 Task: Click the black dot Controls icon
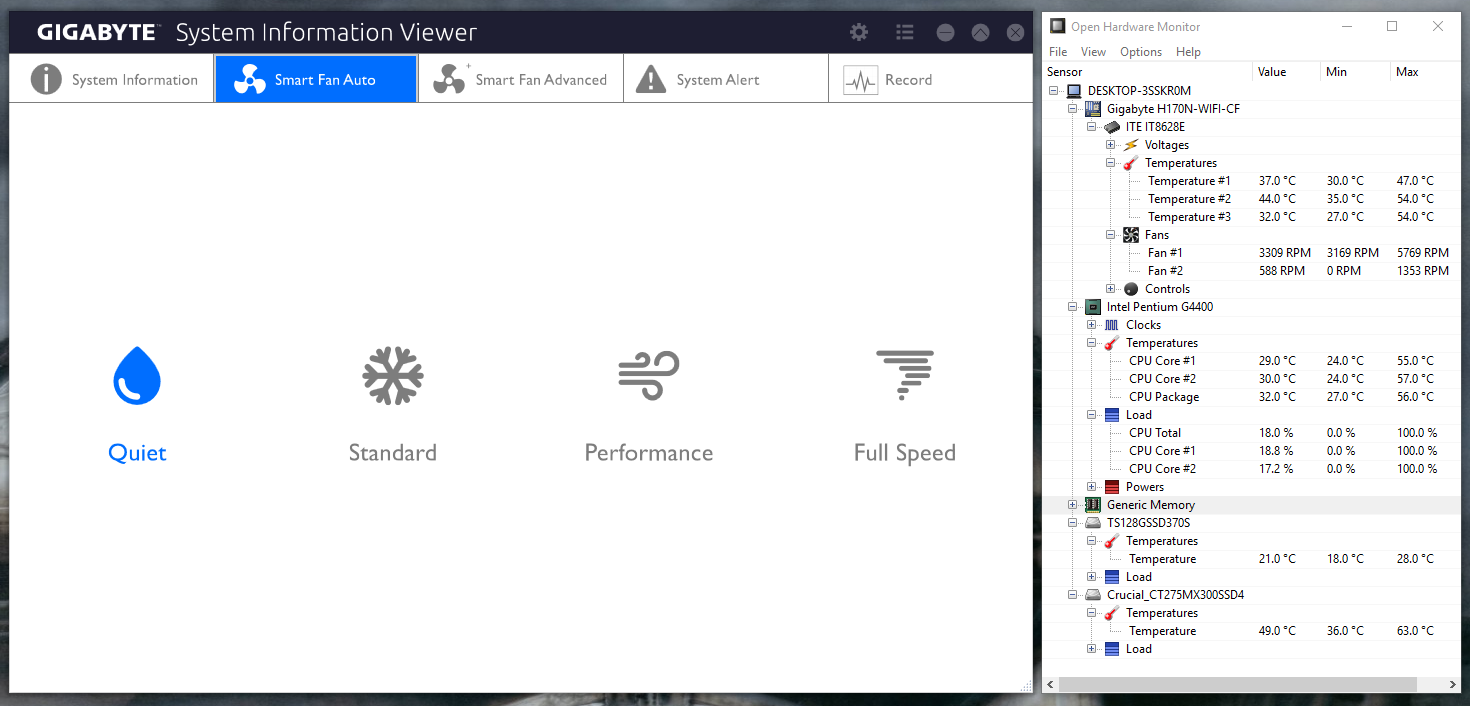pyautogui.click(x=1131, y=289)
